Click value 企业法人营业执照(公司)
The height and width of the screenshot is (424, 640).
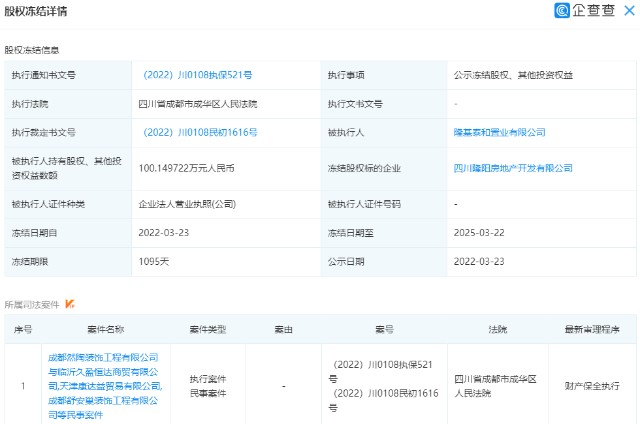[187, 204]
